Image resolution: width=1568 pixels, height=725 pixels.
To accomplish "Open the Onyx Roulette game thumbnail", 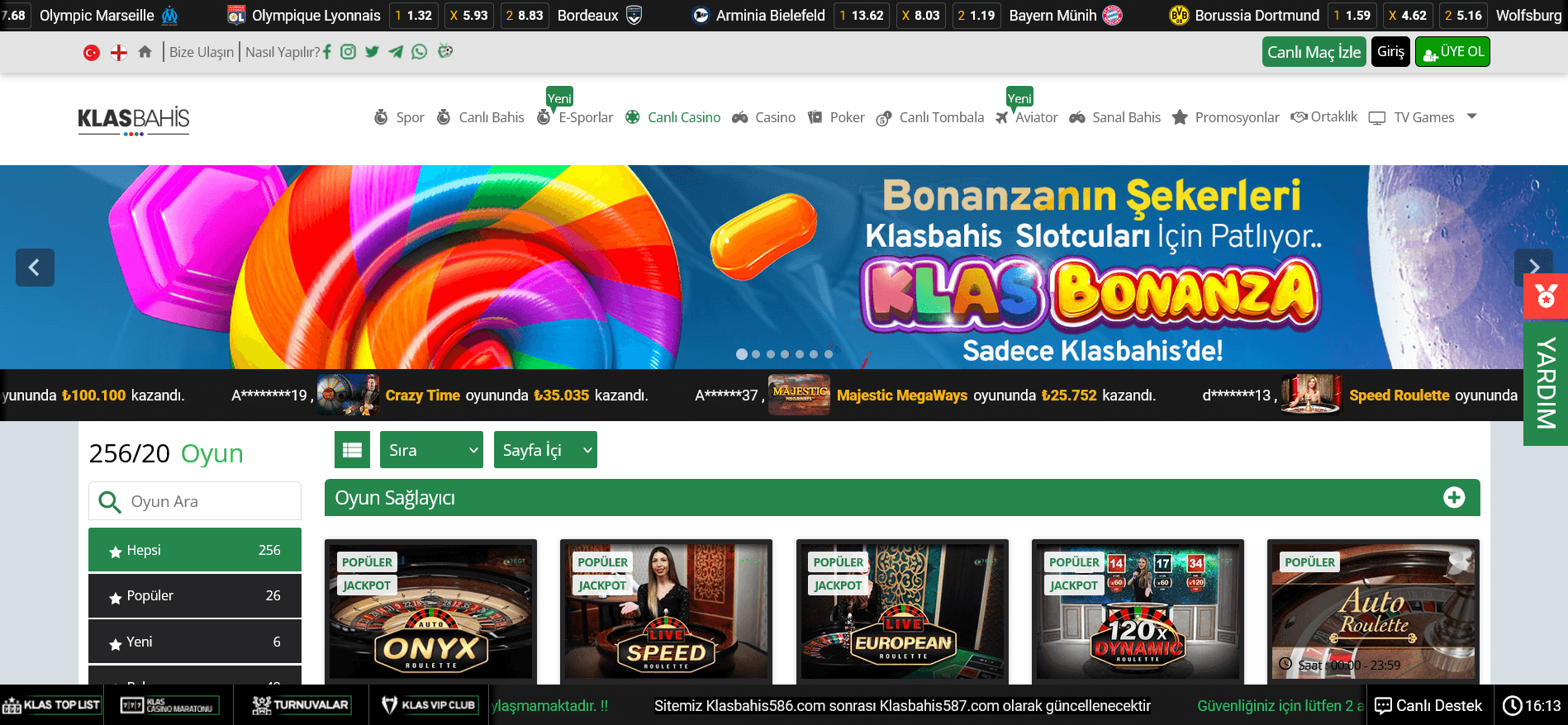I will coord(430,611).
